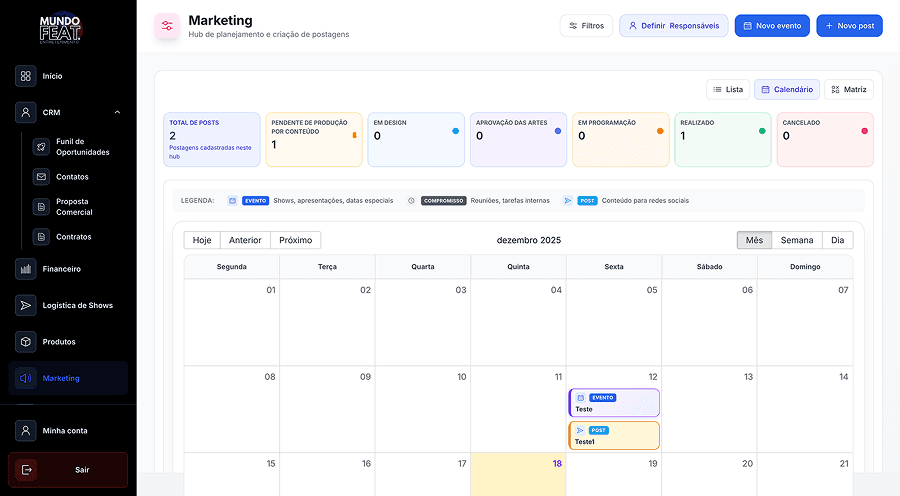
Task: Click Definir Responsáveis button
Action: [674, 26]
